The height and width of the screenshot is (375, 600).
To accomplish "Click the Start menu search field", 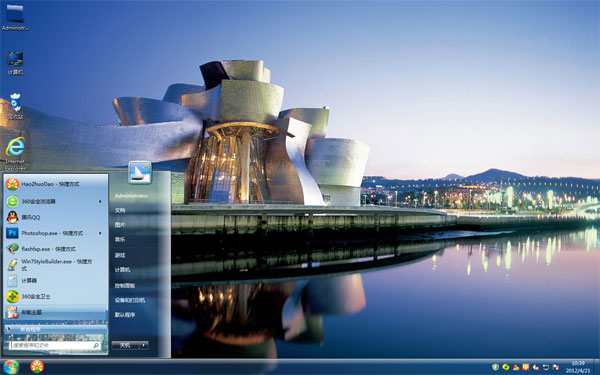I will 55,345.
